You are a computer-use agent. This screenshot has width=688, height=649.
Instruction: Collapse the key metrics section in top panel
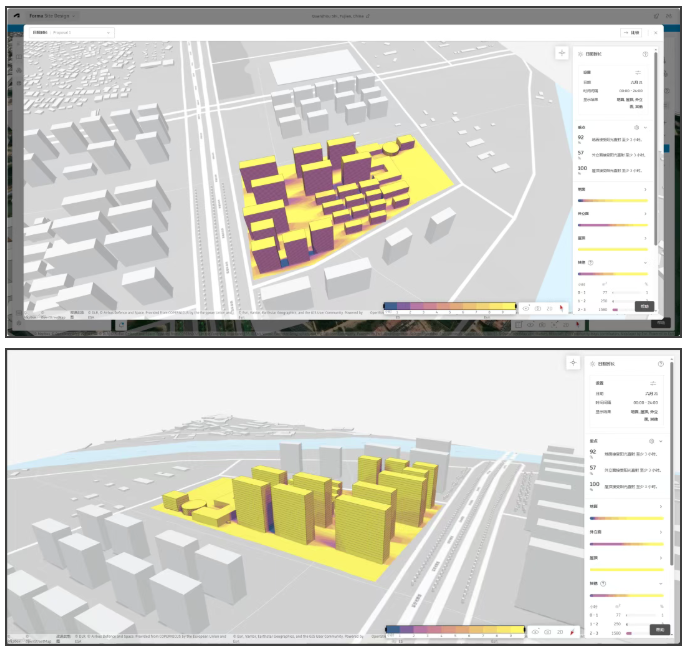point(645,128)
